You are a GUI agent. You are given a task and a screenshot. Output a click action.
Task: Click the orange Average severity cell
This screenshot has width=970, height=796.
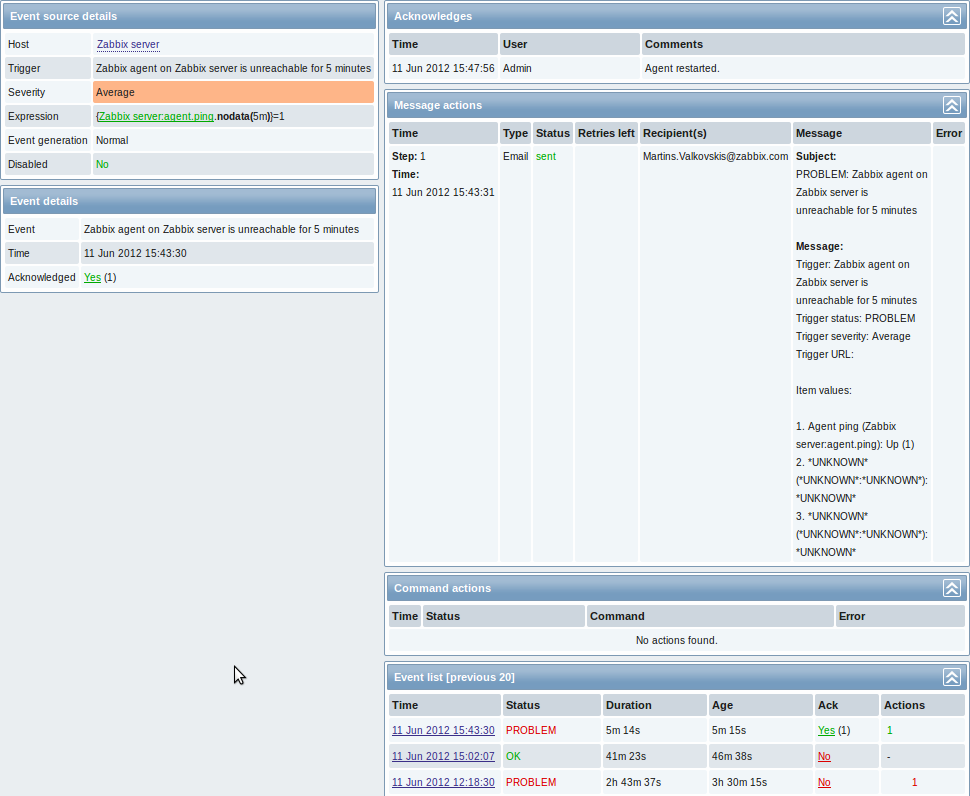click(x=233, y=92)
